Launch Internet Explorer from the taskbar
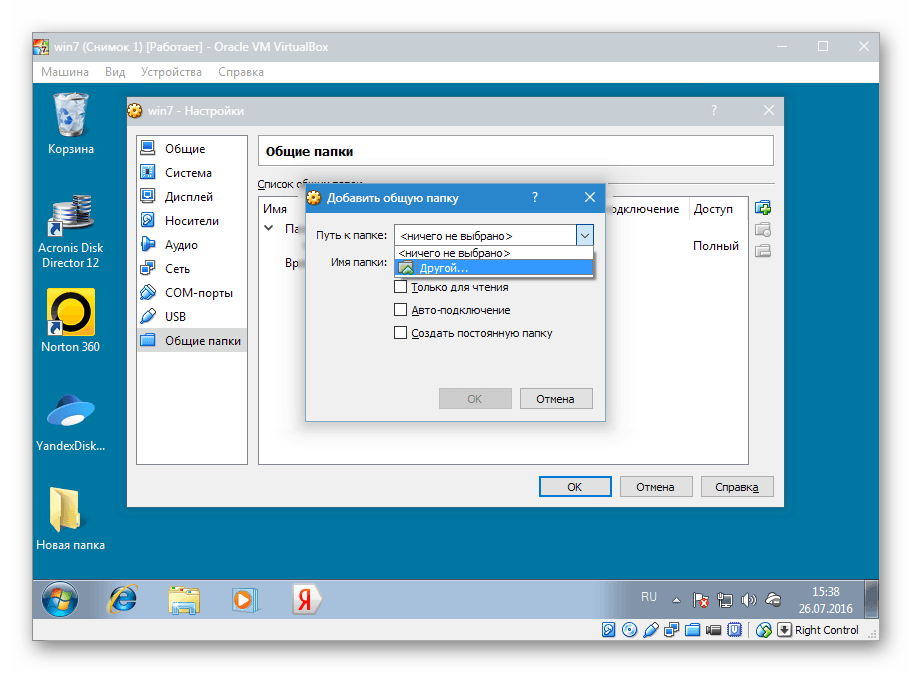 [123, 598]
